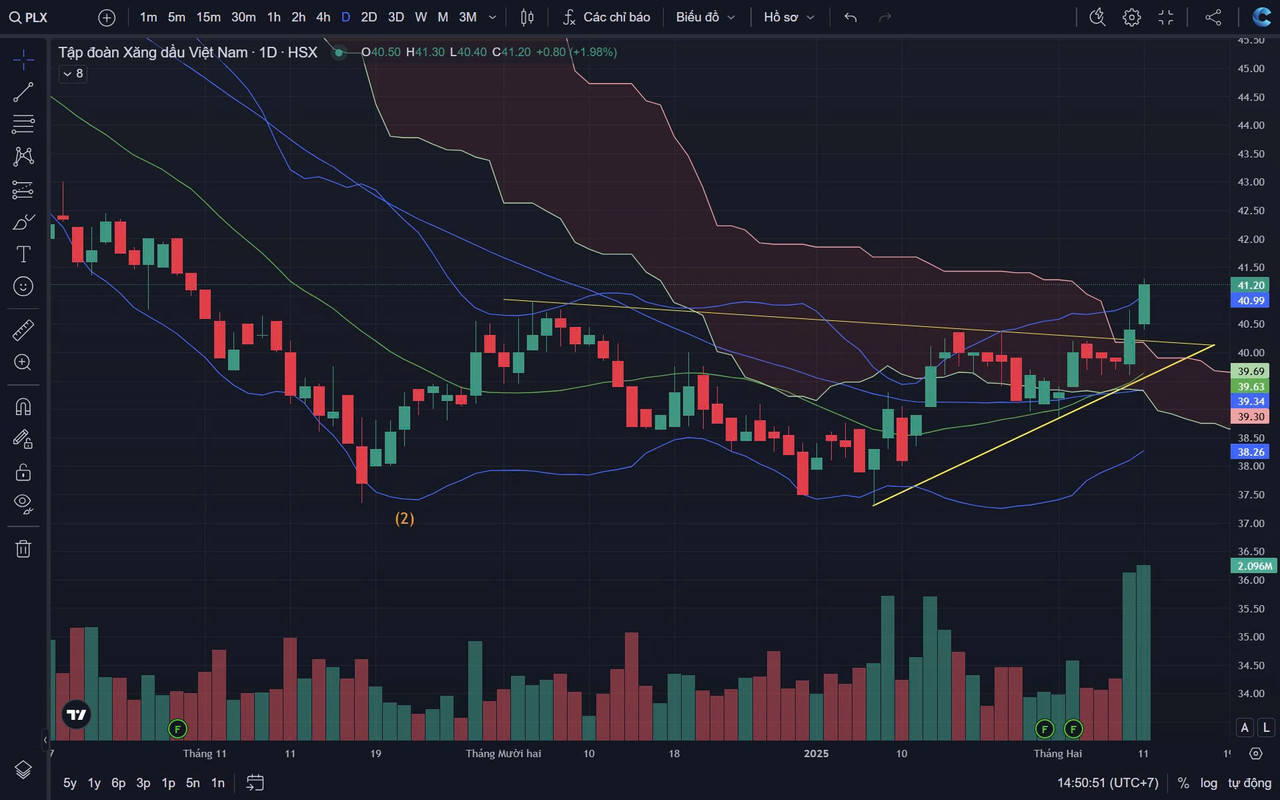Toggle hide all drawings eye icon
This screenshot has height=800, width=1280.
tap(23, 503)
